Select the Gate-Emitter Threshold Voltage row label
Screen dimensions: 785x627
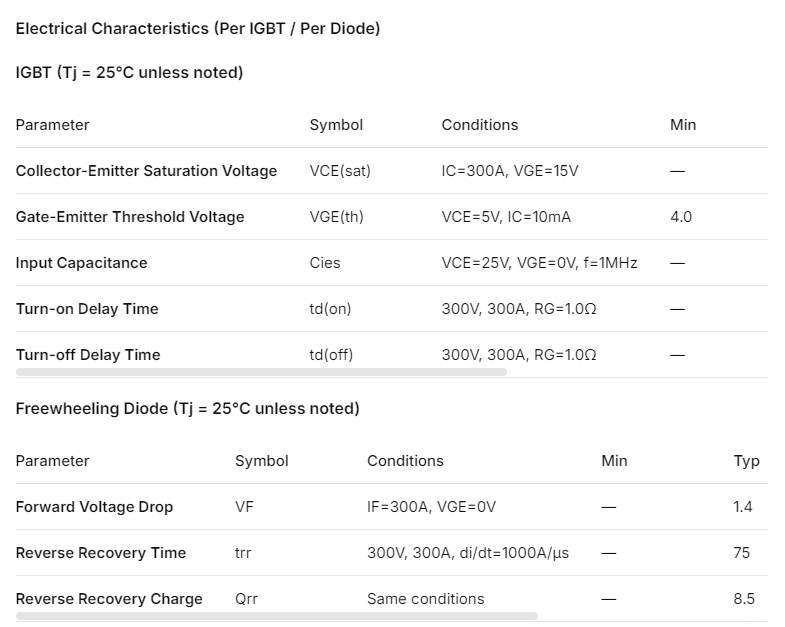tap(130, 217)
